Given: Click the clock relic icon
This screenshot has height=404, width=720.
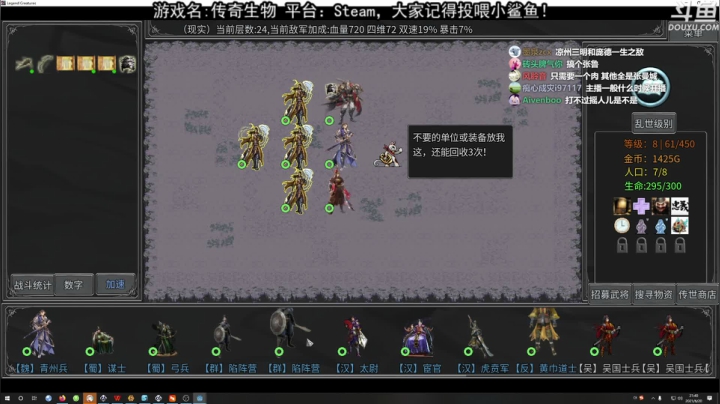Looking at the screenshot, I should (622, 225).
